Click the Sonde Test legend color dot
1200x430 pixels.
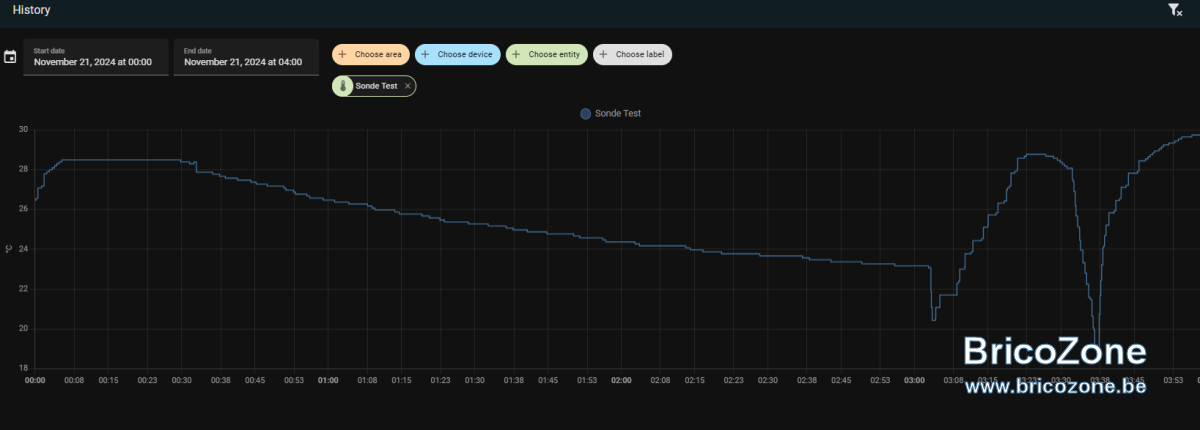(586, 114)
